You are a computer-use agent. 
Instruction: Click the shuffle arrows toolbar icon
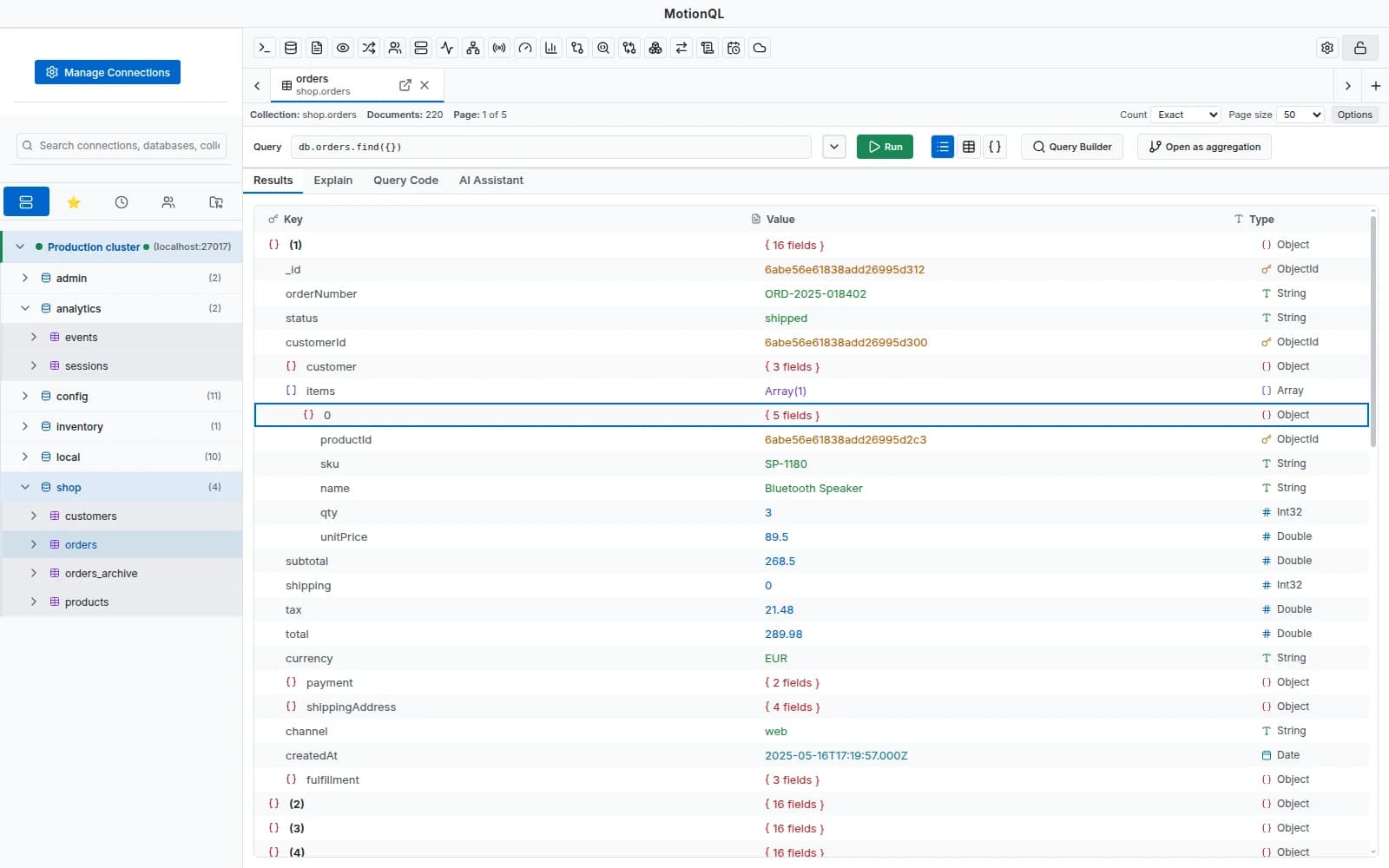369,48
